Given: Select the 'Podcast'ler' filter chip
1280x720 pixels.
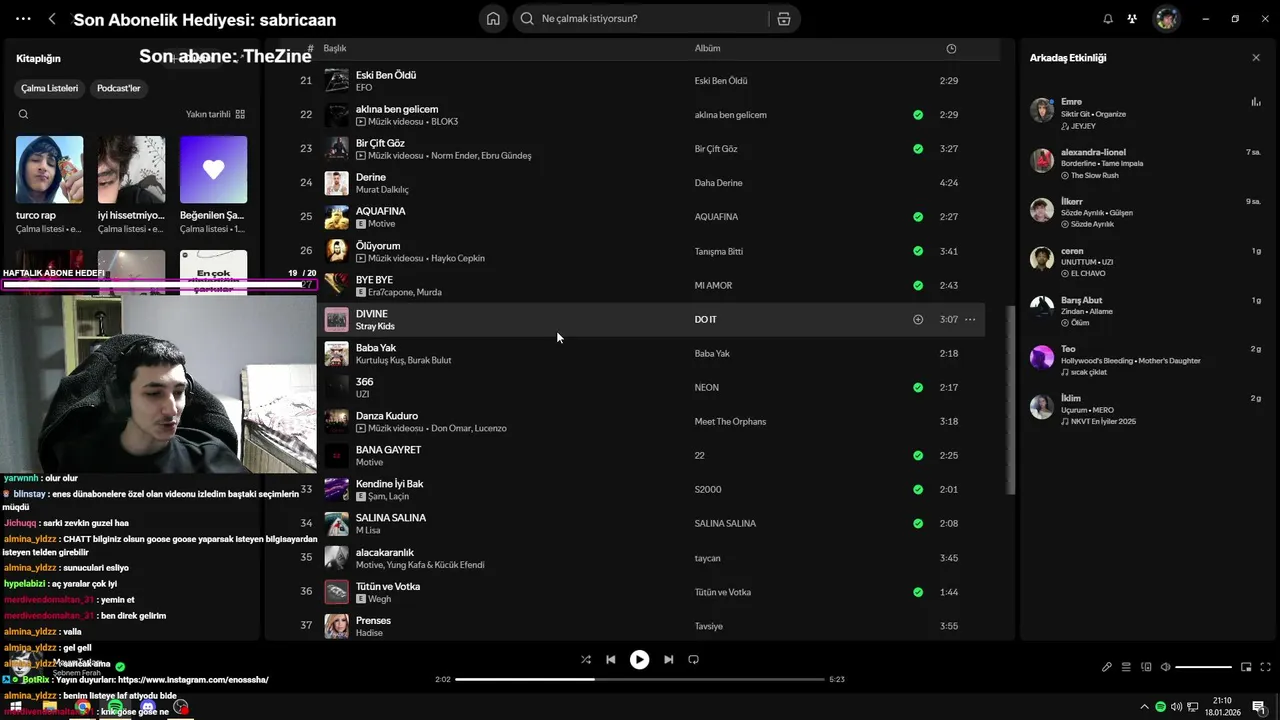Looking at the screenshot, I should tap(118, 88).
